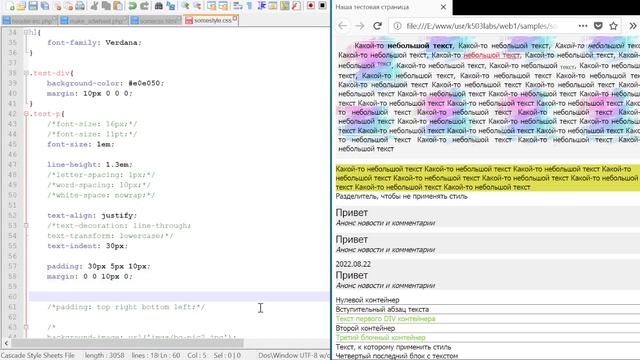This screenshot has width=640, height=360.
Task: Click the green 'Текст первого DIV контейнера' text
Action: tap(385, 319)
